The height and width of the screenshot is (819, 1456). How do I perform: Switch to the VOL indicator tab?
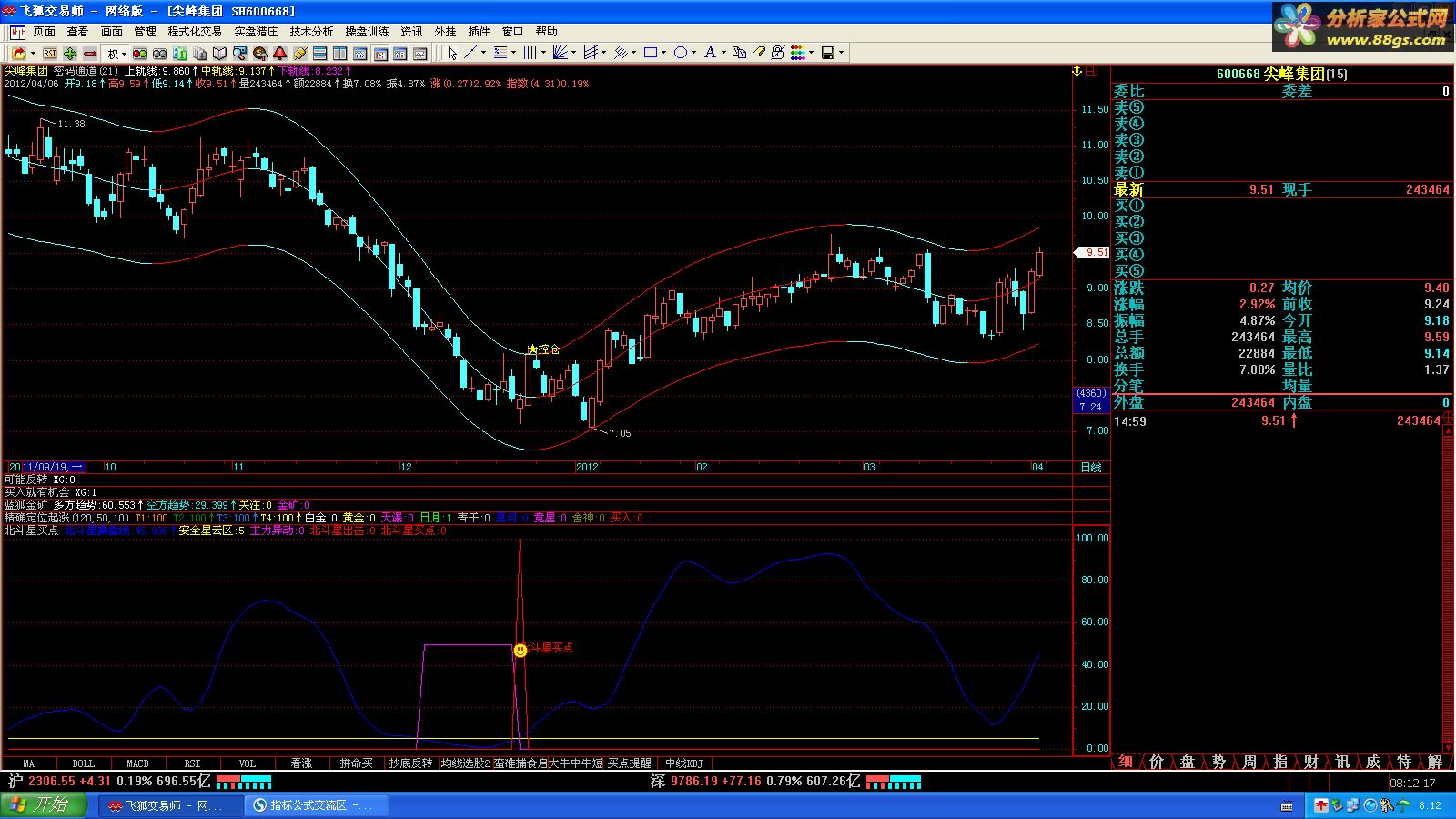pos(247,763)
